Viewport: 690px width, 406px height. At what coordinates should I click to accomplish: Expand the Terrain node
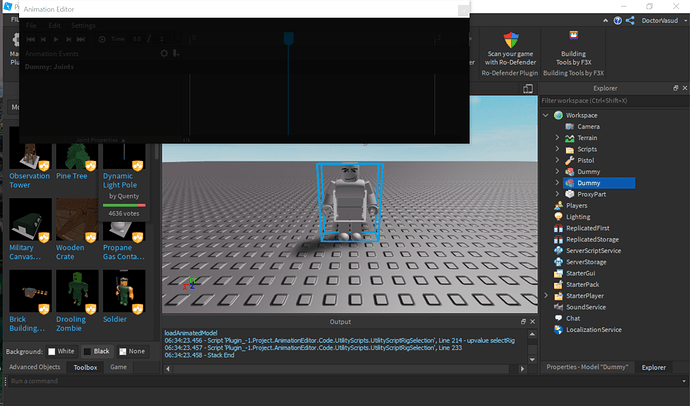557,138
